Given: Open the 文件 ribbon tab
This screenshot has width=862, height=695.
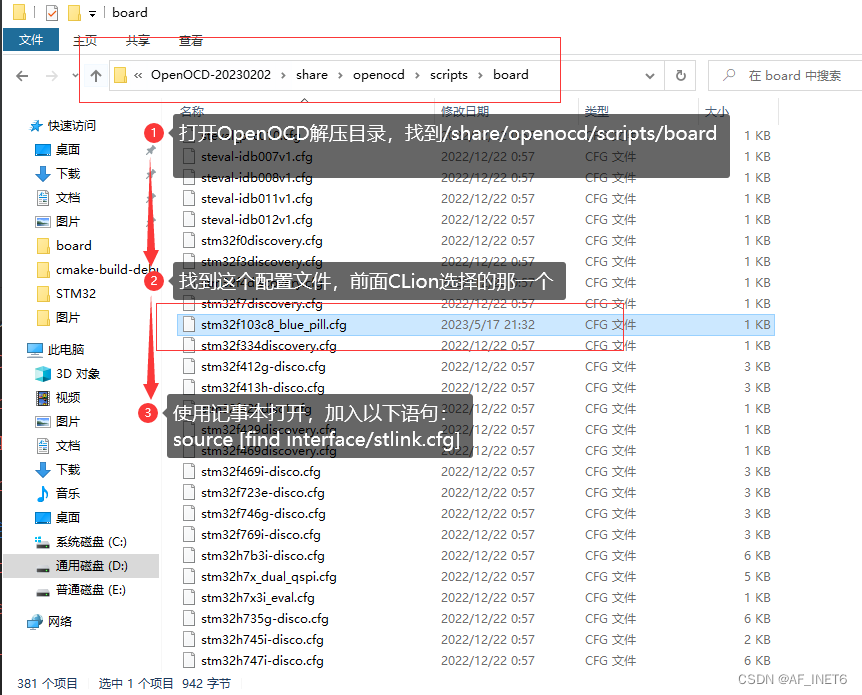Looking at the screenshot, I should point(31,40).
